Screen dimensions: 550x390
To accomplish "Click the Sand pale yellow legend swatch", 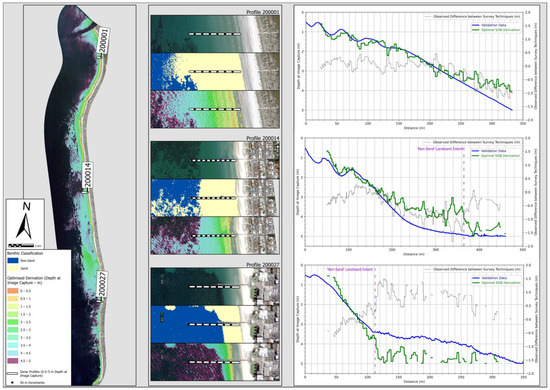I will 13,268.
